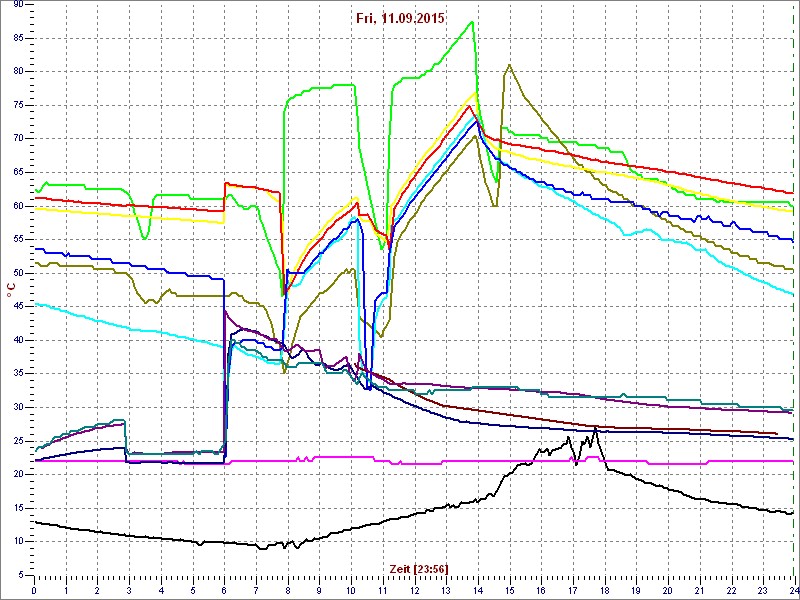Select the 90 label on the temperature axis

pyautogui.click(x=18, y=5)
